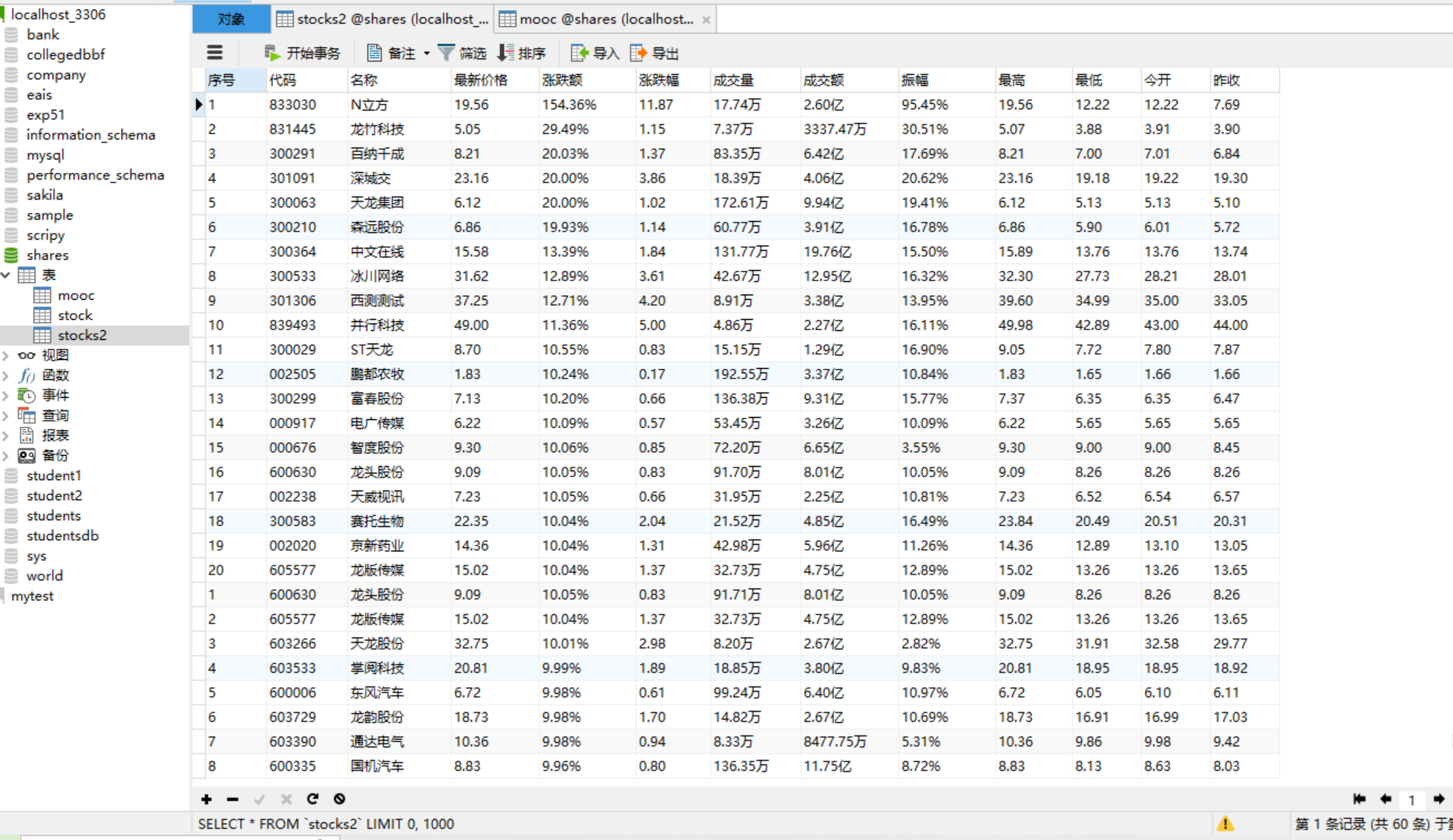Go to first page arrow icon
The image size is (1453, 840).
coord(1359,799)
